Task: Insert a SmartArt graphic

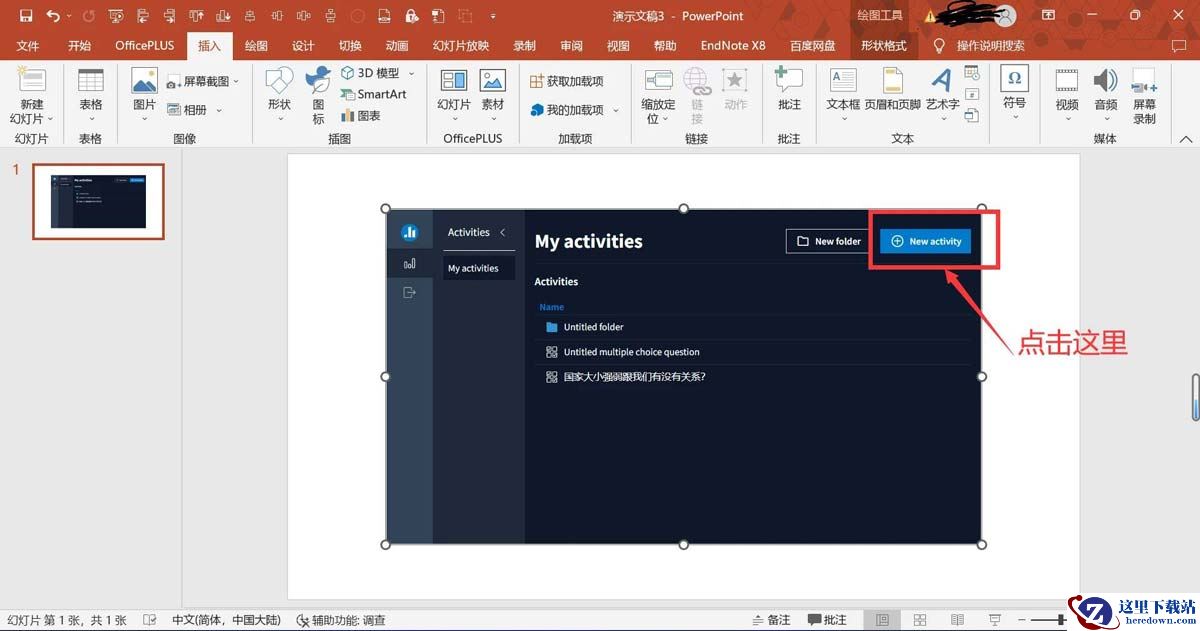Action: click(373, 94)
